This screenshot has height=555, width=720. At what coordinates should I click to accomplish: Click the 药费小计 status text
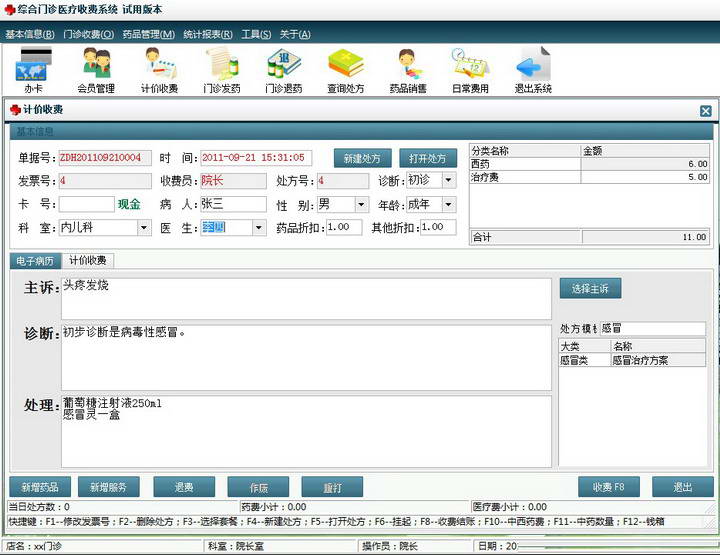tap(274, 507)
